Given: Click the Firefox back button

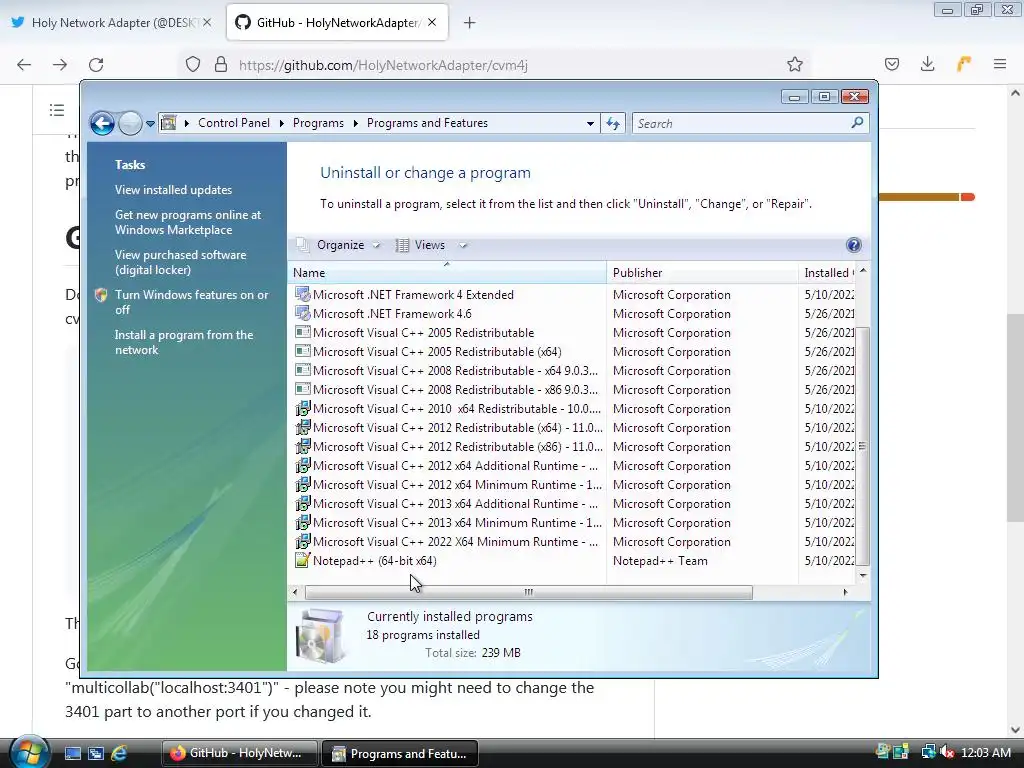Looking at the screenshot, I should [24, 65].
